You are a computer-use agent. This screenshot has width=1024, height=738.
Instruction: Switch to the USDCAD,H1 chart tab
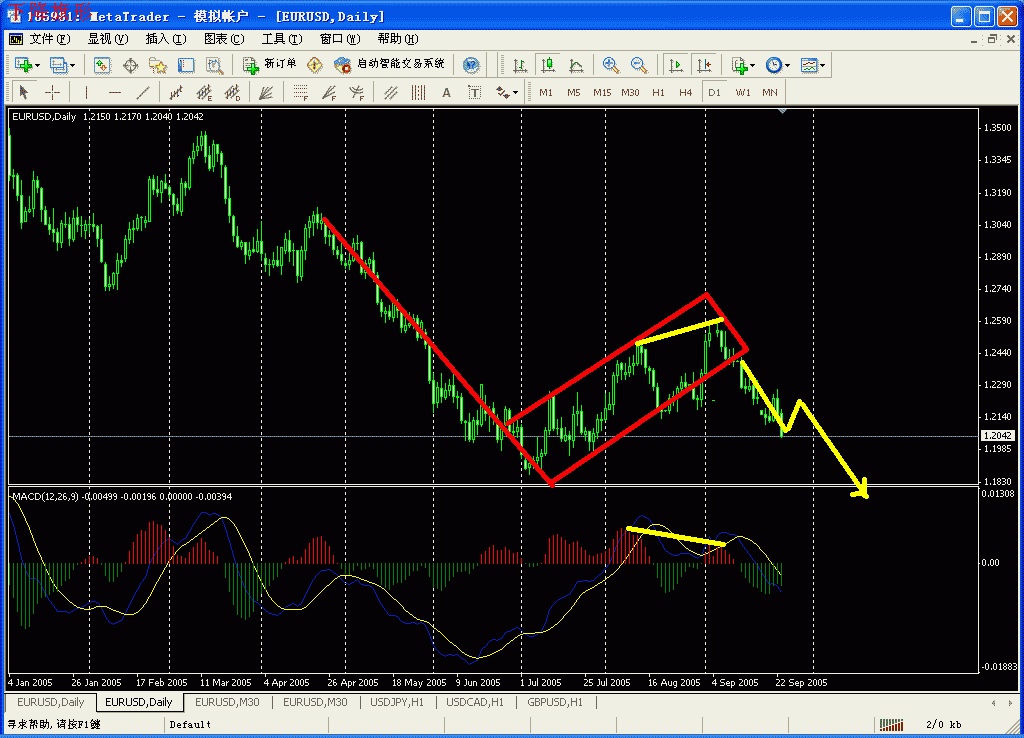point(475,702)
